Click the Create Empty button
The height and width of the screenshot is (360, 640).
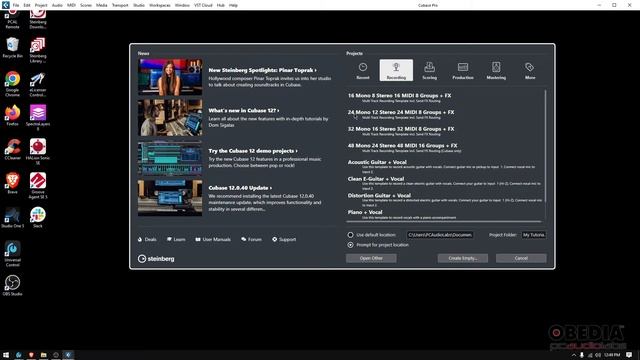point(462,258)
